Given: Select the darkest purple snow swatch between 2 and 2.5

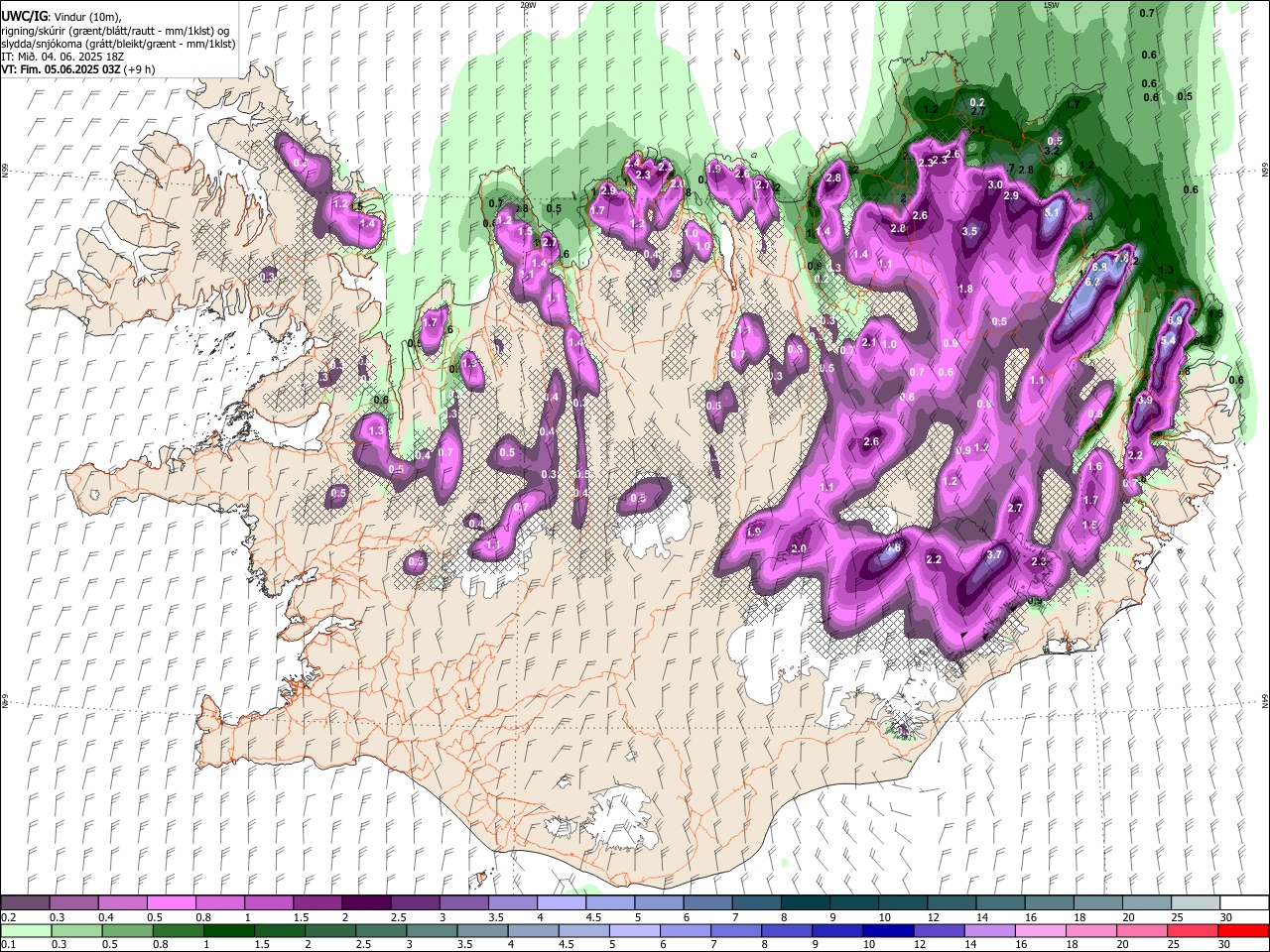Looking at the screenshot, I should pyautogui.click(x=365, y=902).
